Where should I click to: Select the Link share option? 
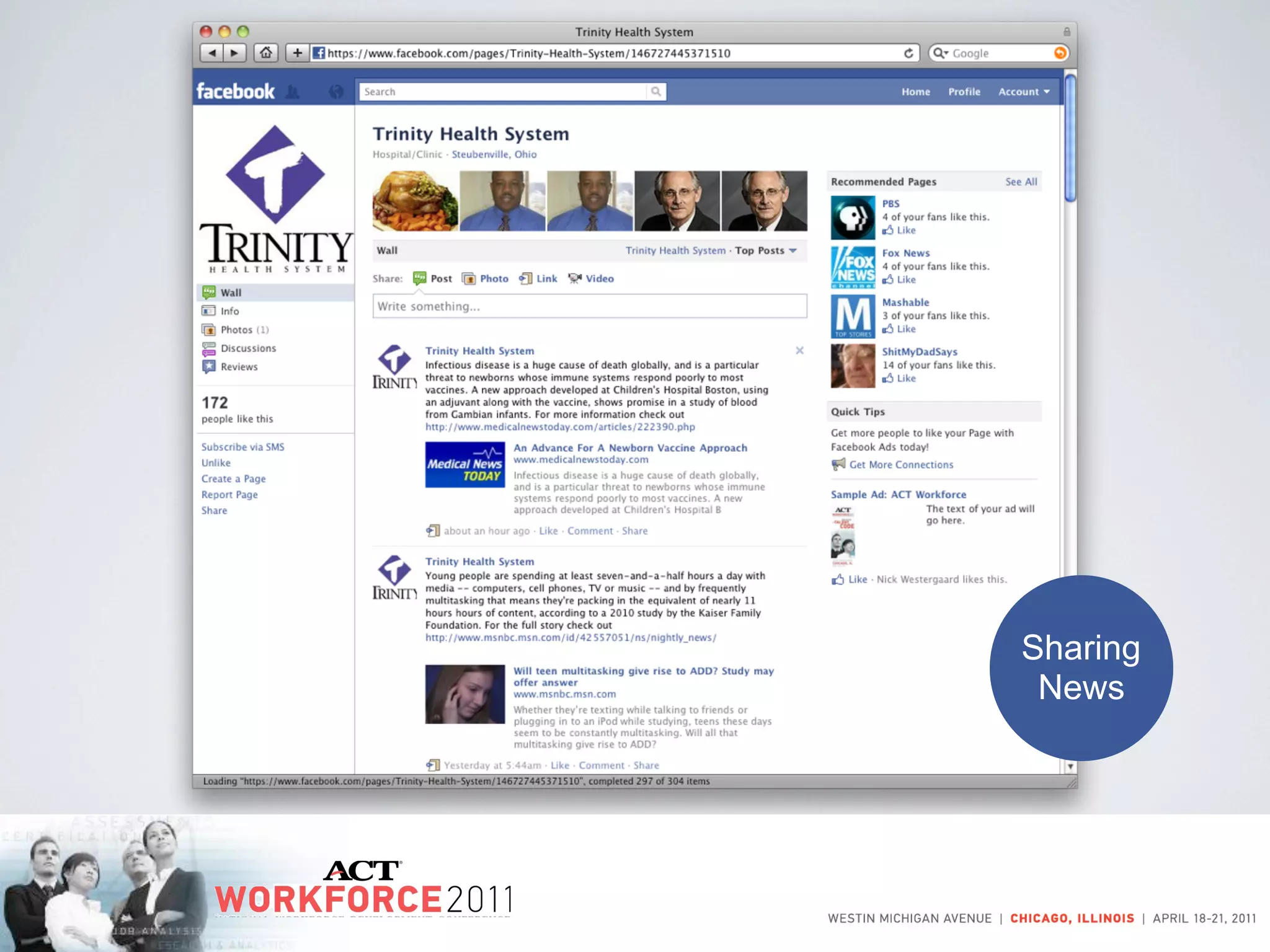tap(538, 279)
